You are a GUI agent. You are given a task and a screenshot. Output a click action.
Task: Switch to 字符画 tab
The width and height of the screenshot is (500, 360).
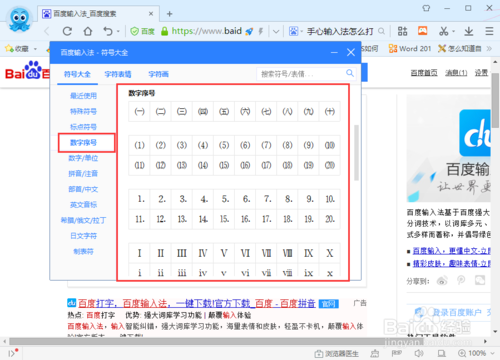tap(158, 74)
